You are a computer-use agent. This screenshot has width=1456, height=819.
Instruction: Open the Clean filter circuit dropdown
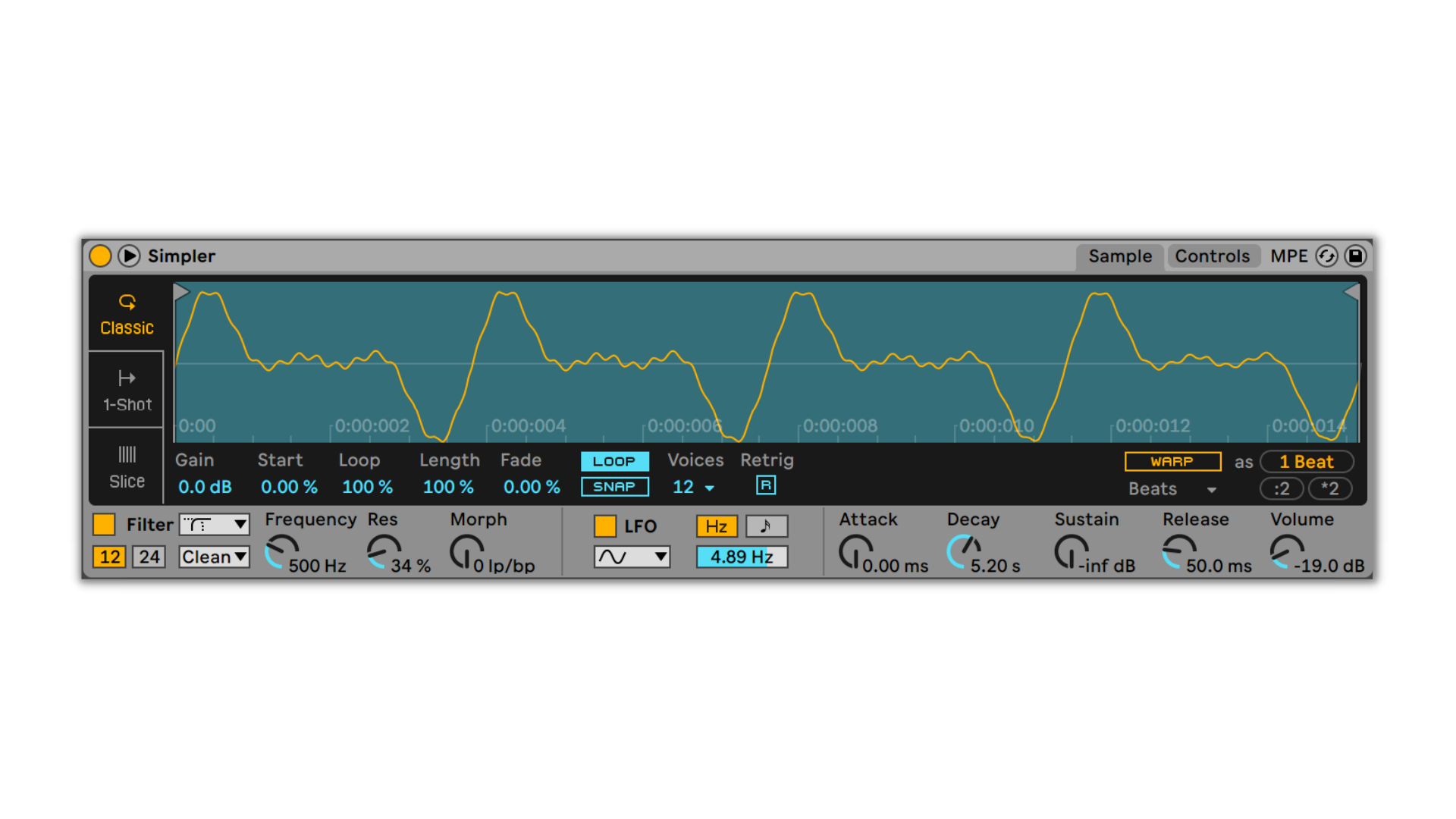coord(215,557)
